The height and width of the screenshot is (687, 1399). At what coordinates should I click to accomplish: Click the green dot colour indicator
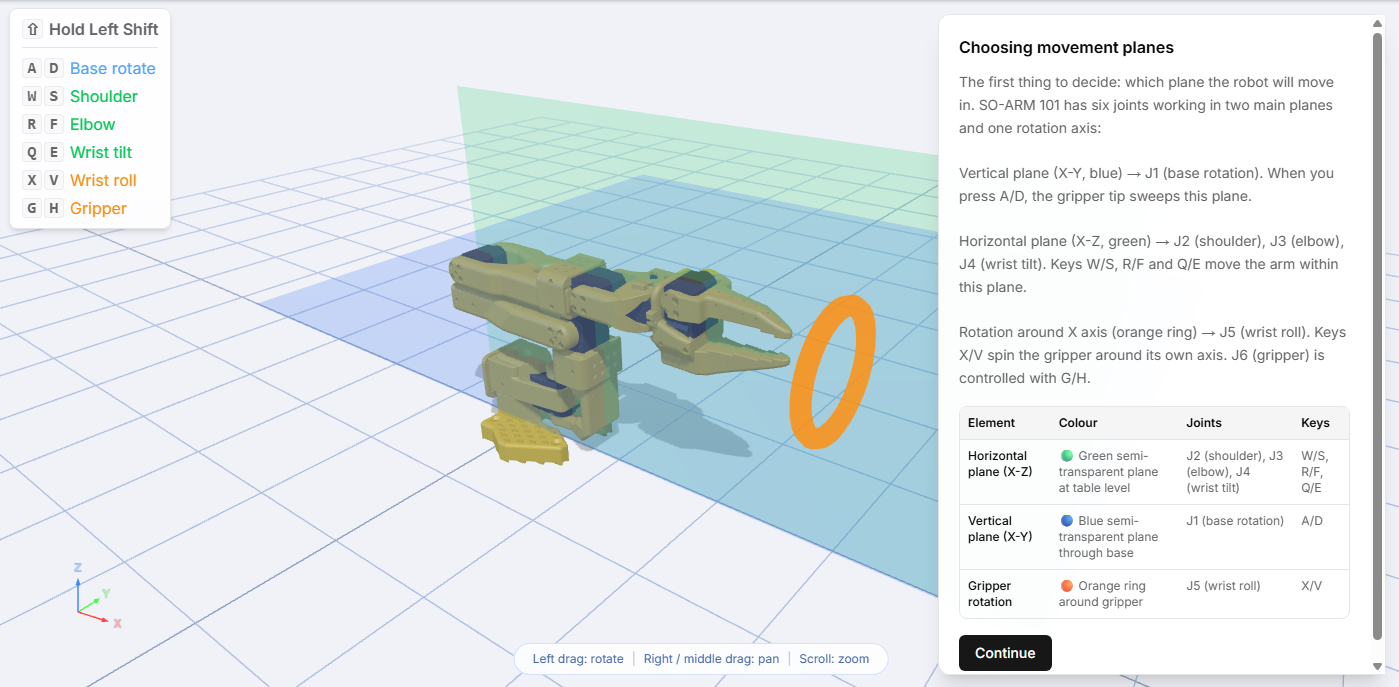pyautogui.click(x=1067, y=456)
